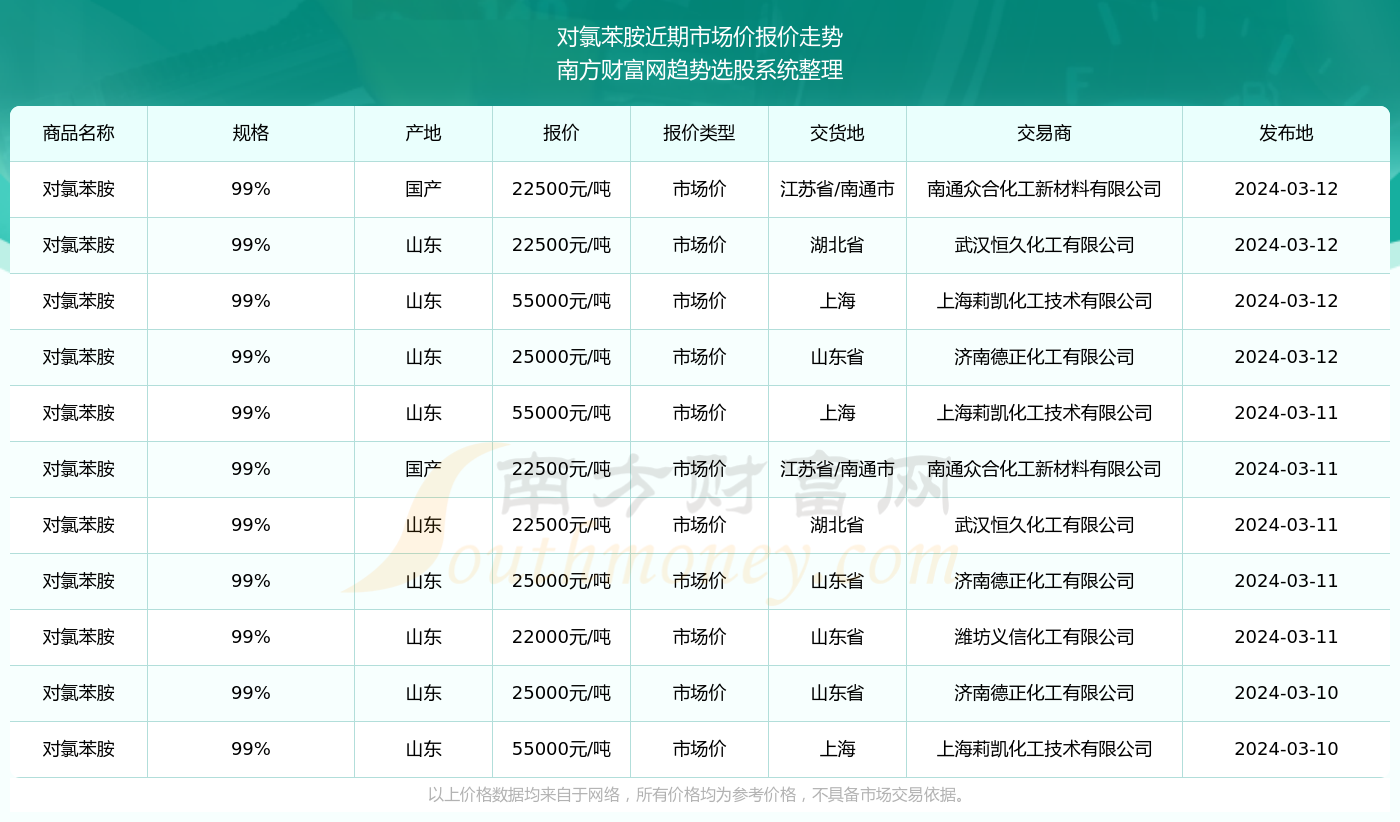Click date '2024-03-12' in the 济南德正 row
Screen dimensions: 1400x822
[x=1286, y=357]
